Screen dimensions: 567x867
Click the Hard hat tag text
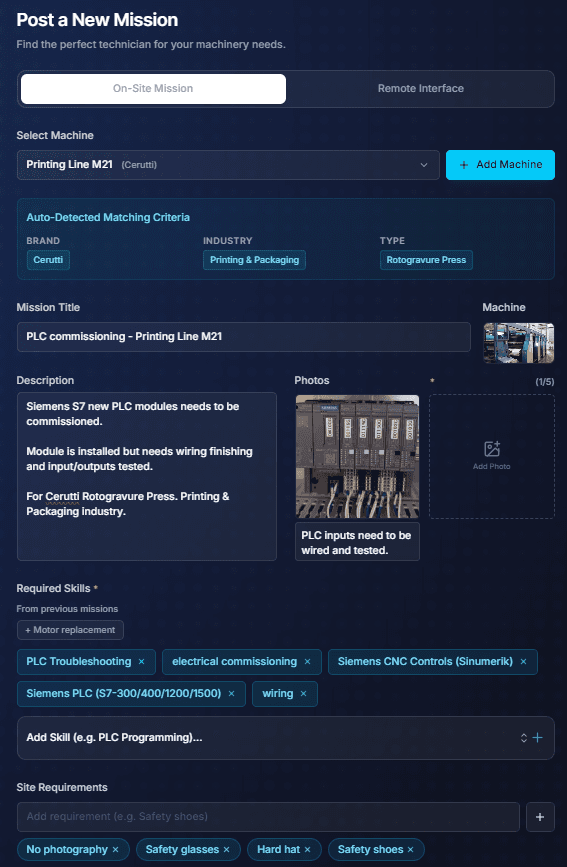(278, 849)
